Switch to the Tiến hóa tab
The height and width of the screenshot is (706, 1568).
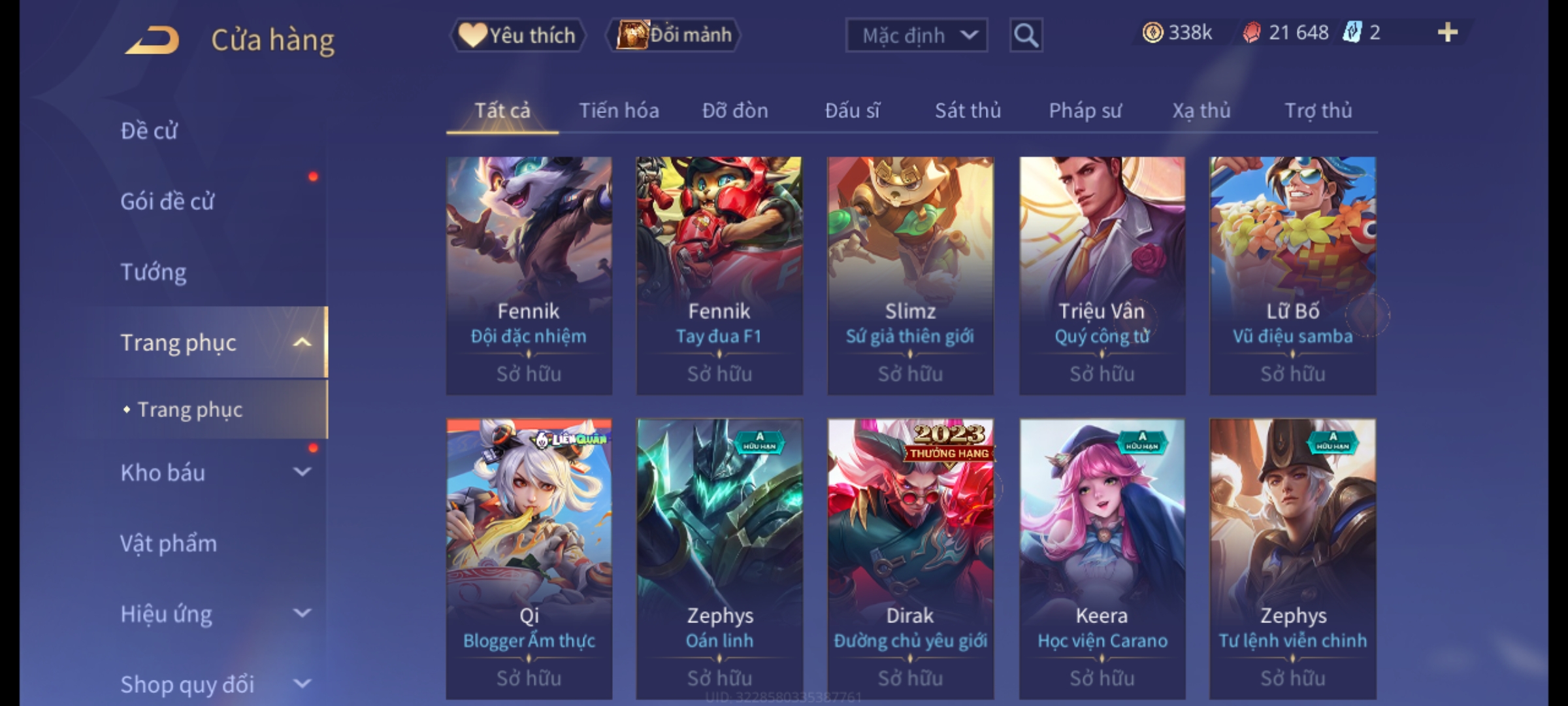click(x=619, y=110)
